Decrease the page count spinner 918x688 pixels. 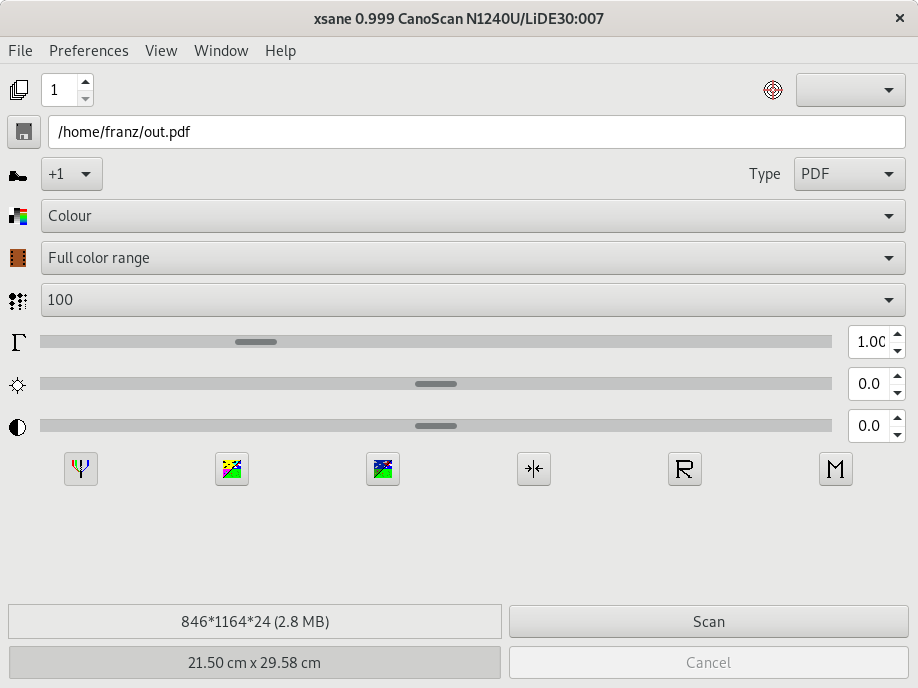point(85,98)
